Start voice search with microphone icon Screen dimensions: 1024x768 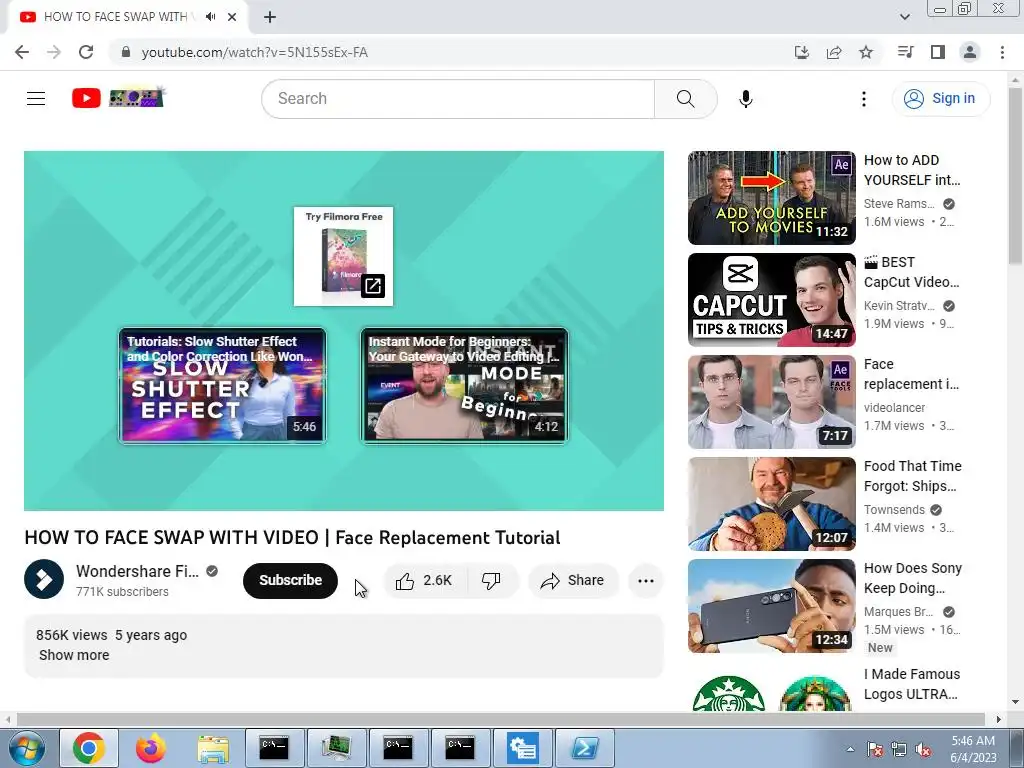coord(745,99)
